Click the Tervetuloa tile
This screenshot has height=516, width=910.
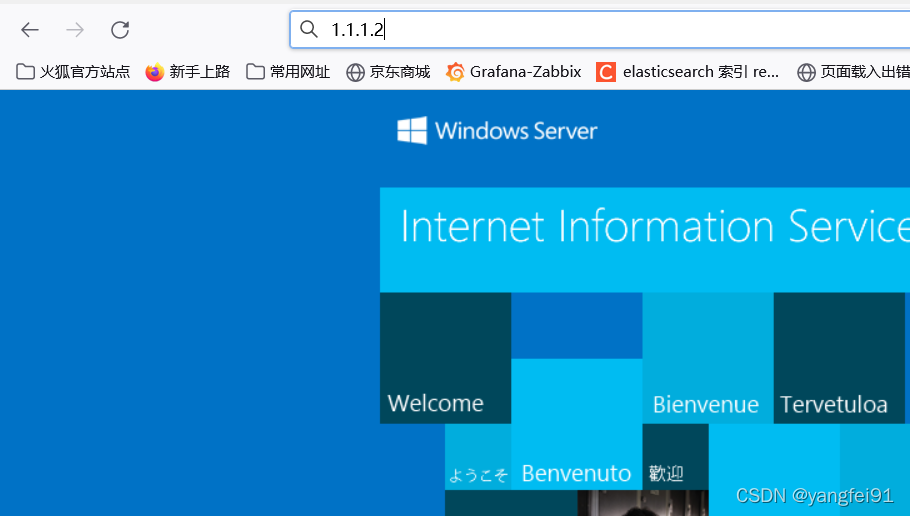[x=839, y=358]
